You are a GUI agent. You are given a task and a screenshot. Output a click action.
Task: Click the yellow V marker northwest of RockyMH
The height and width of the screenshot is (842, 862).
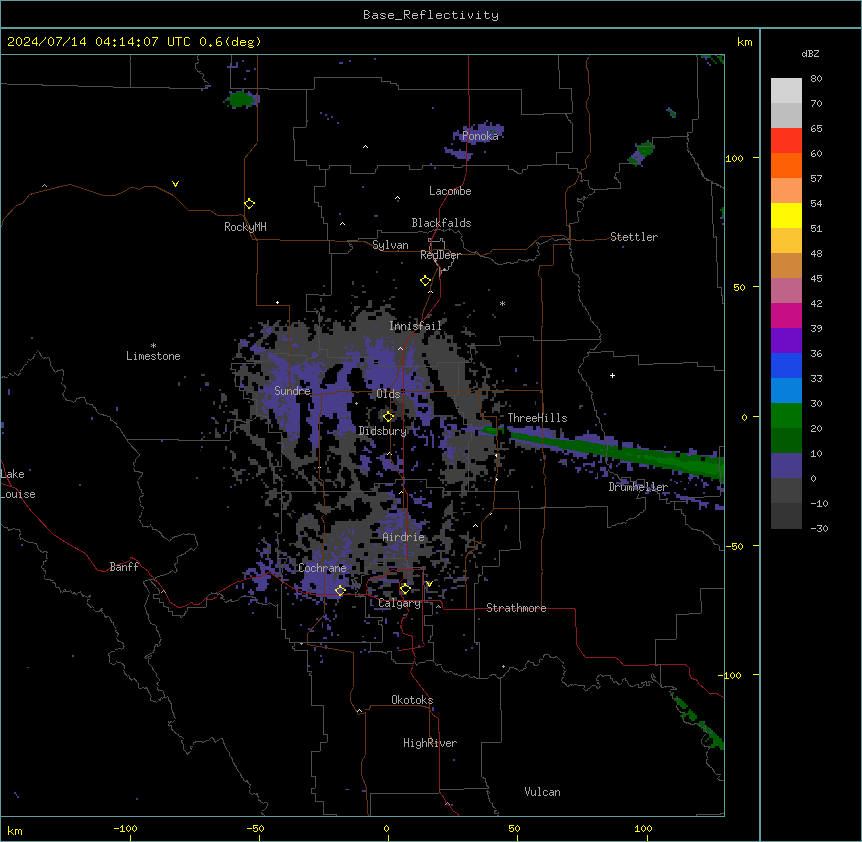175,184
